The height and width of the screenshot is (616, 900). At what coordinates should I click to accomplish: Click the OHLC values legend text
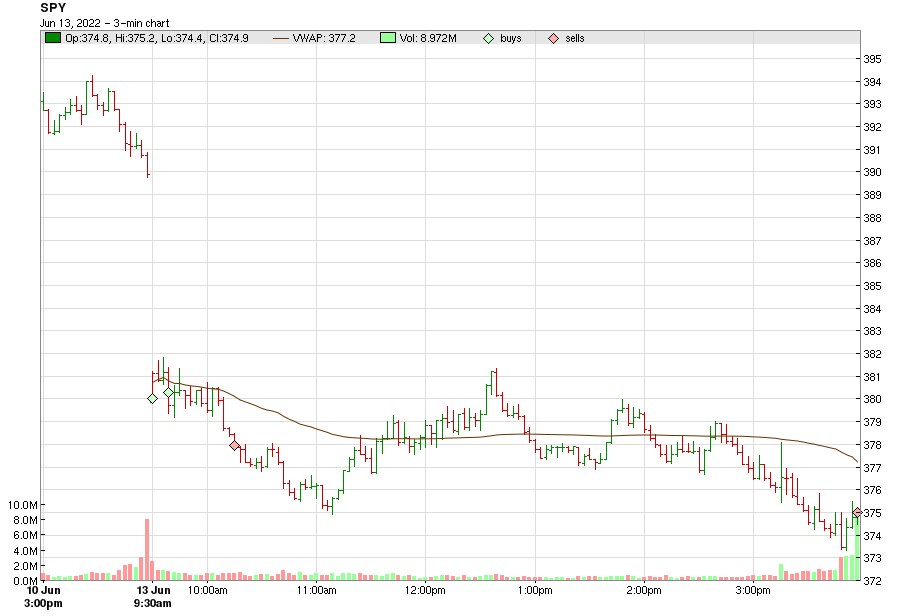[x=157, y=38]
